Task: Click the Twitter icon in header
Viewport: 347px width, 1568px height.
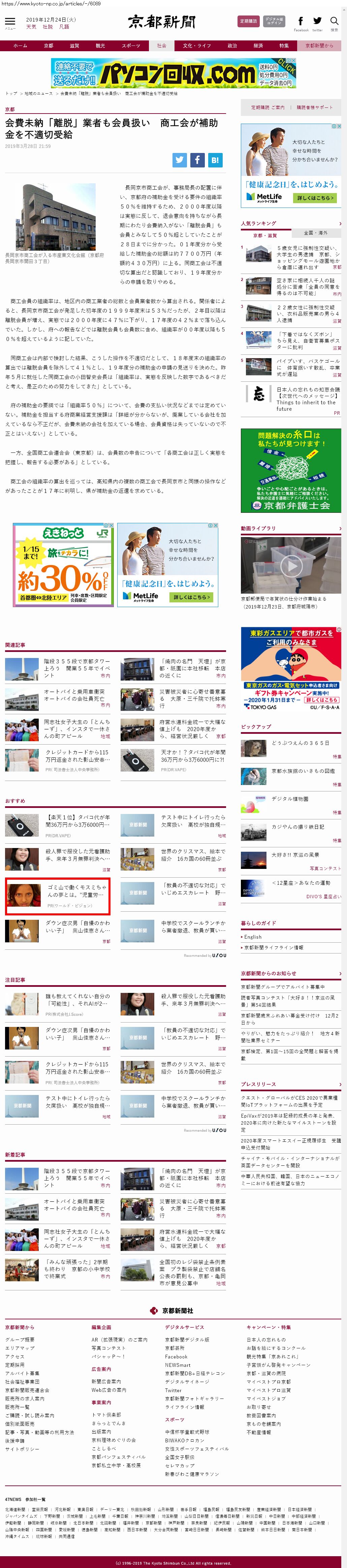Action: (317, 21)
